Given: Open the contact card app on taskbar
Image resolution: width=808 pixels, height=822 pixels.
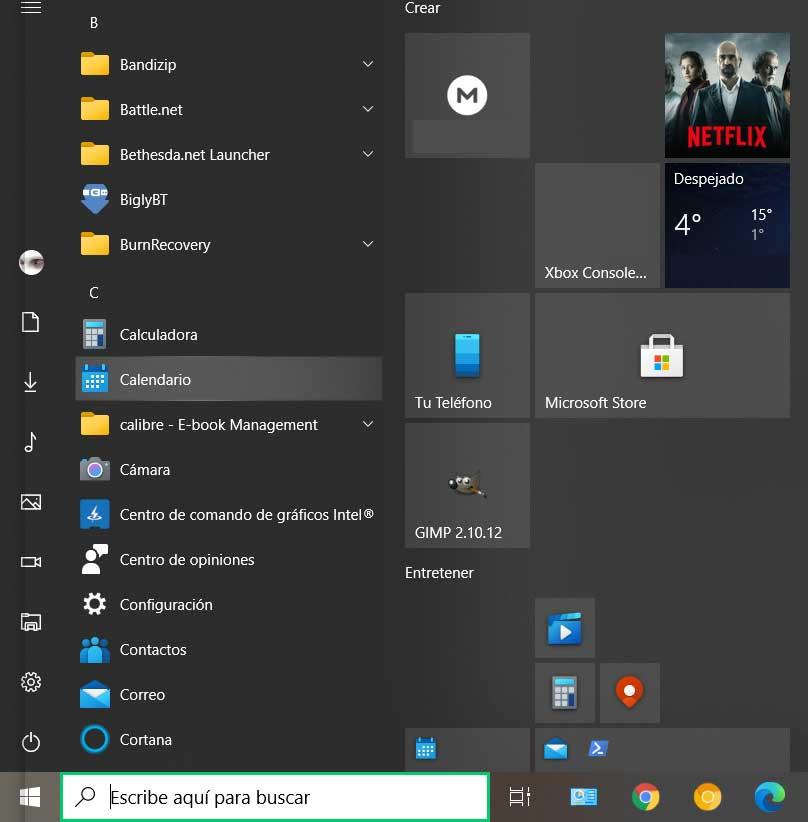Looking at the screenshot, I should click(x=583, y=797).
